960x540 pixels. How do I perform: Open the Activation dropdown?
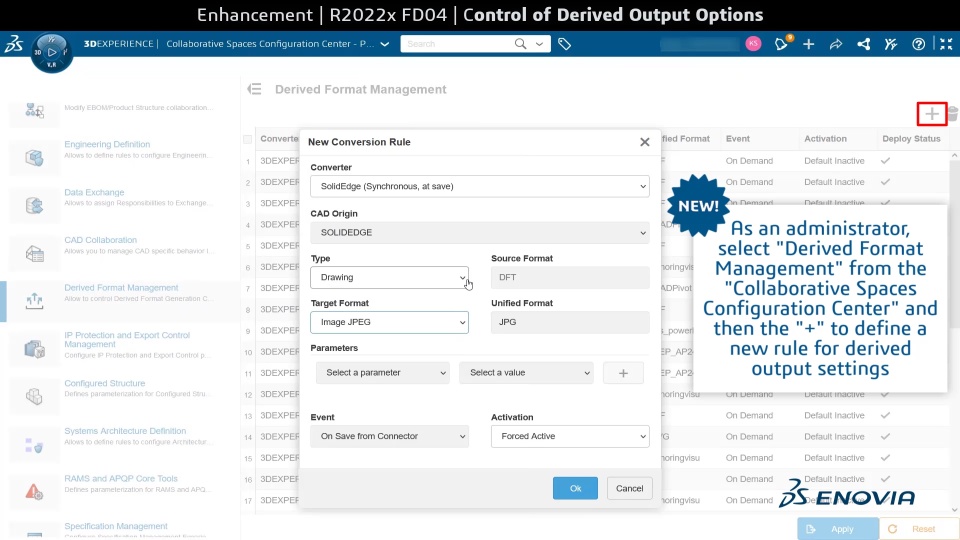pyautogui.click(x=570, y=436)
